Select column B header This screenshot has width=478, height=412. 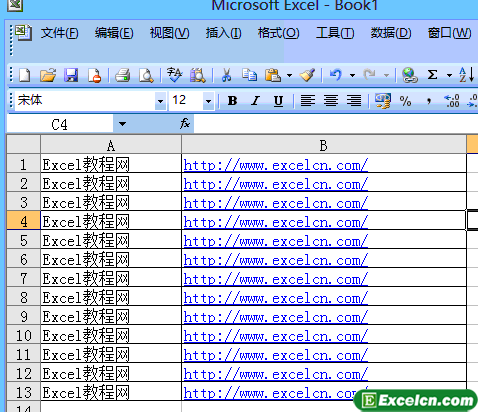(324, 145)
